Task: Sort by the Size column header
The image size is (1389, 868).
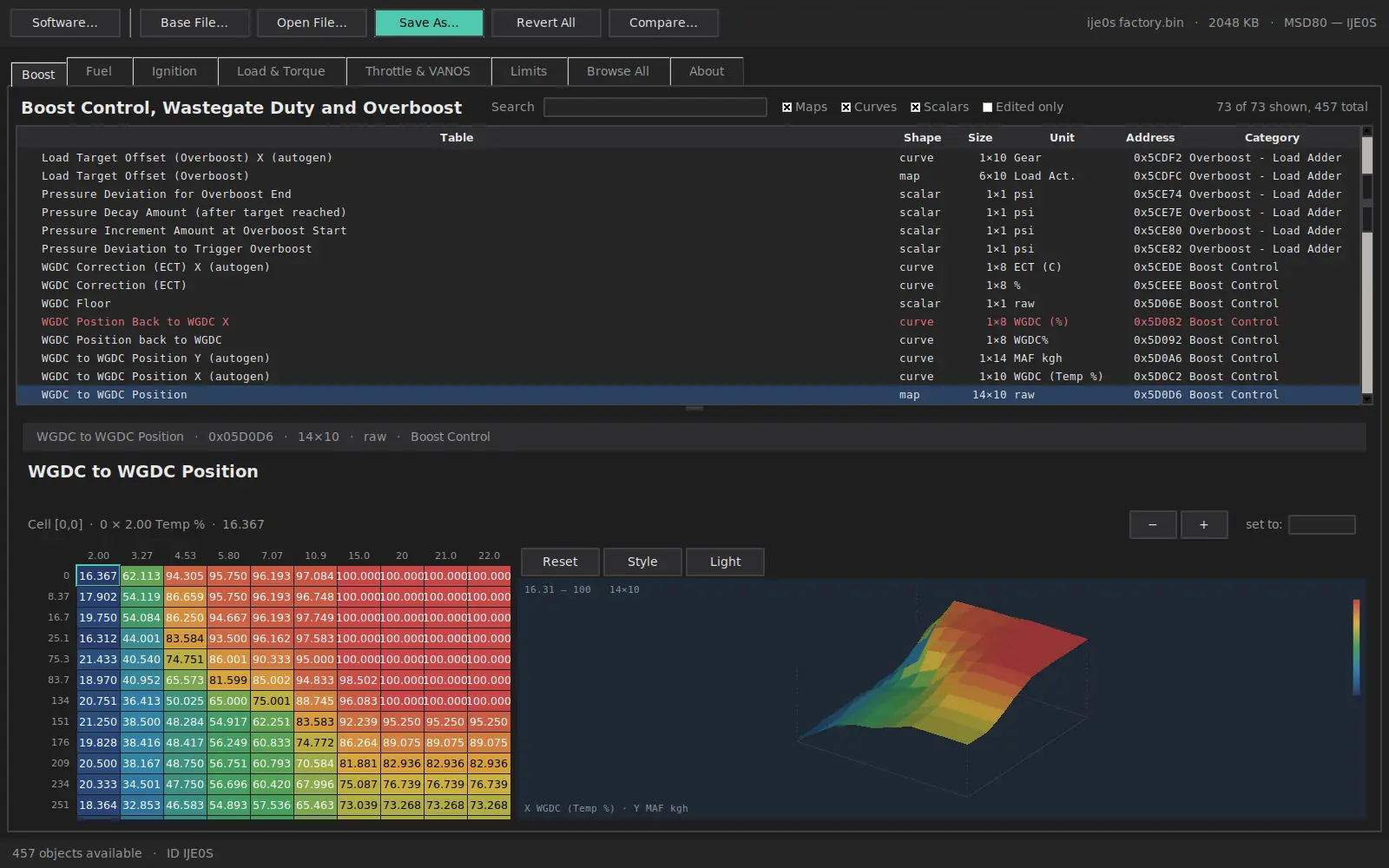Action: [980, 137]
